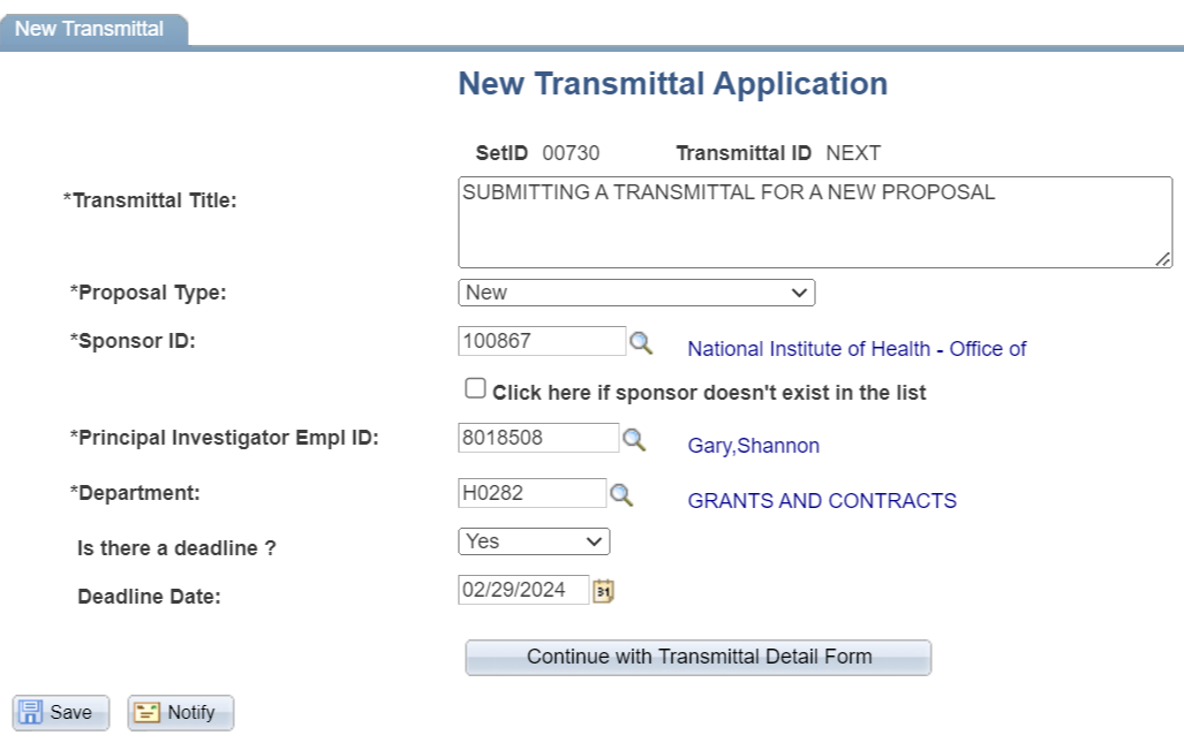Image resolution: width=1184 pixels, height=745 pixels.
Task: Grab the Transmittal Title resize handle
Action: [x=1163, y=259]
